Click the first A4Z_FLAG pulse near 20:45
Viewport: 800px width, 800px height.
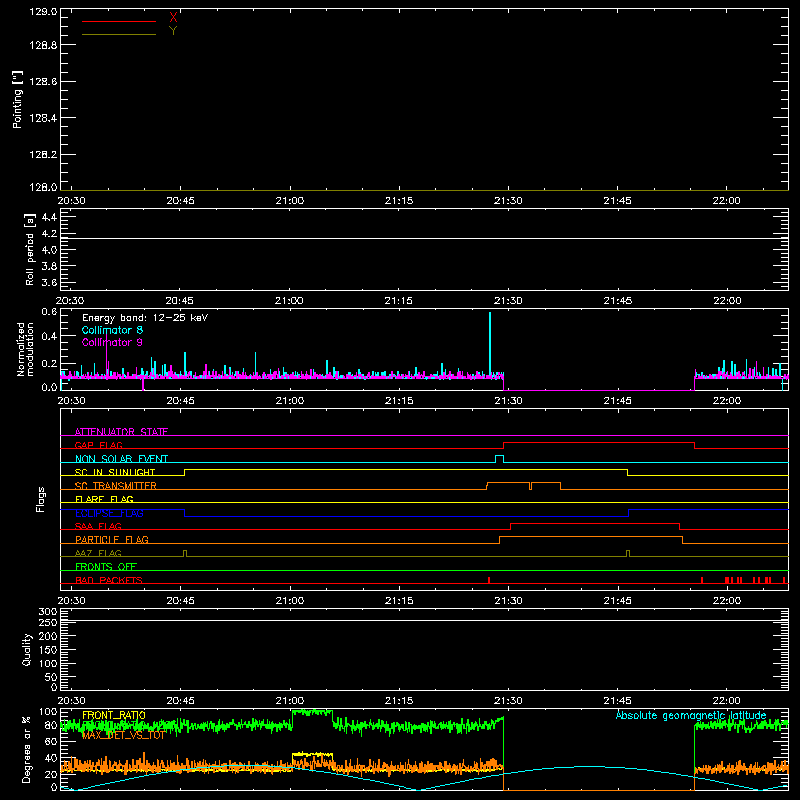185,553
